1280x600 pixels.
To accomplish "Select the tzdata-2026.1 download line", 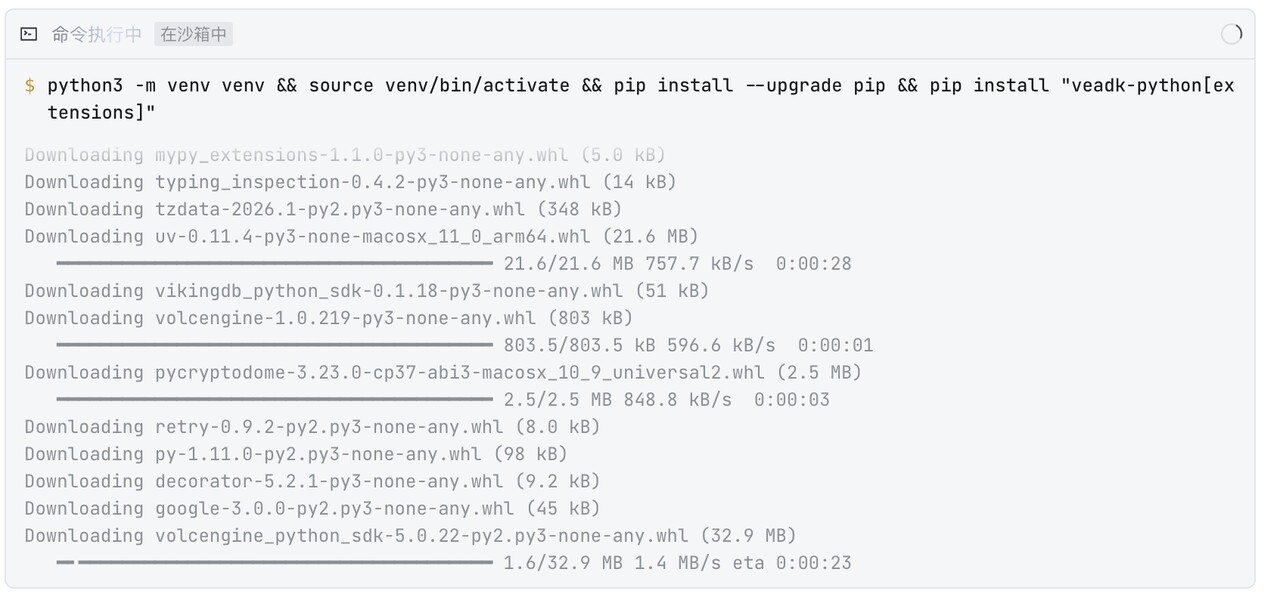I will 323,209.
